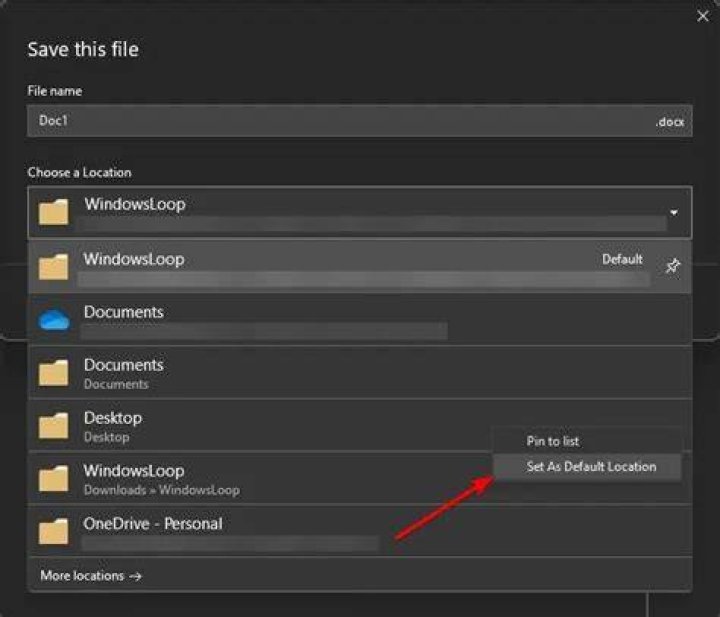Choose the OneDrive cloud Documents location
720x617 pixels.
click(360, 320)
